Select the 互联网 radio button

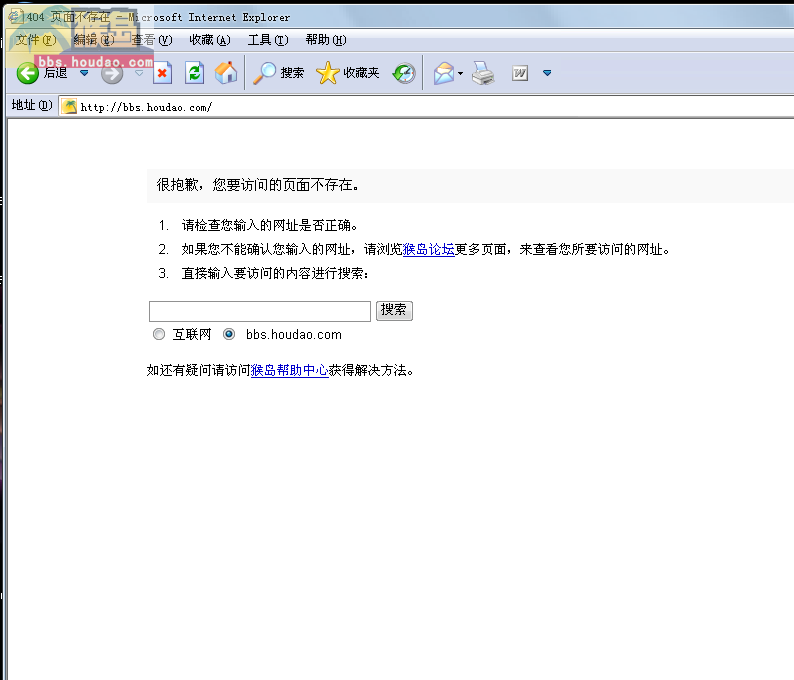click(159, 334)
